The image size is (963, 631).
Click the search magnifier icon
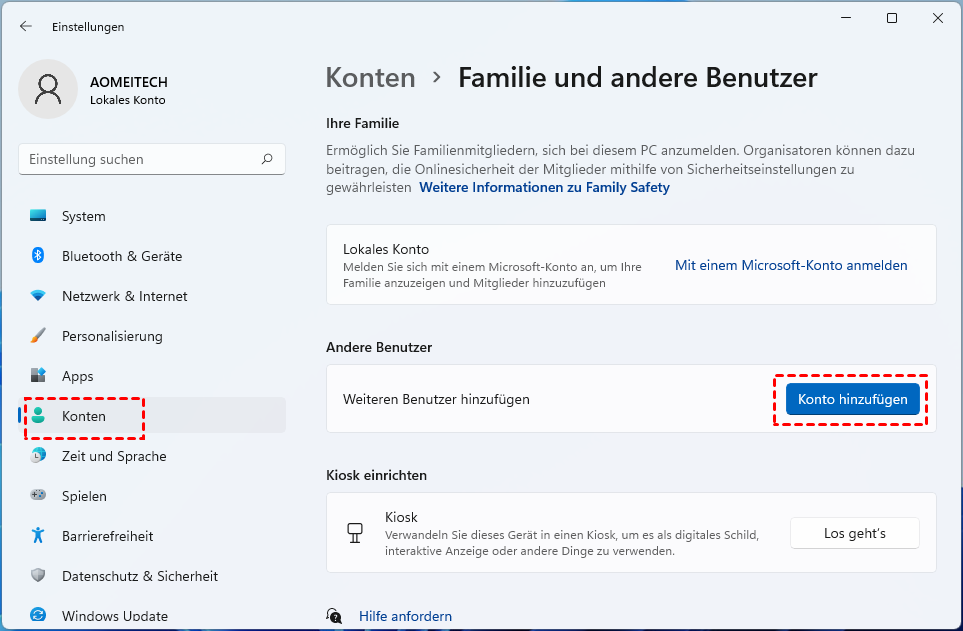(x=267, y=159)
